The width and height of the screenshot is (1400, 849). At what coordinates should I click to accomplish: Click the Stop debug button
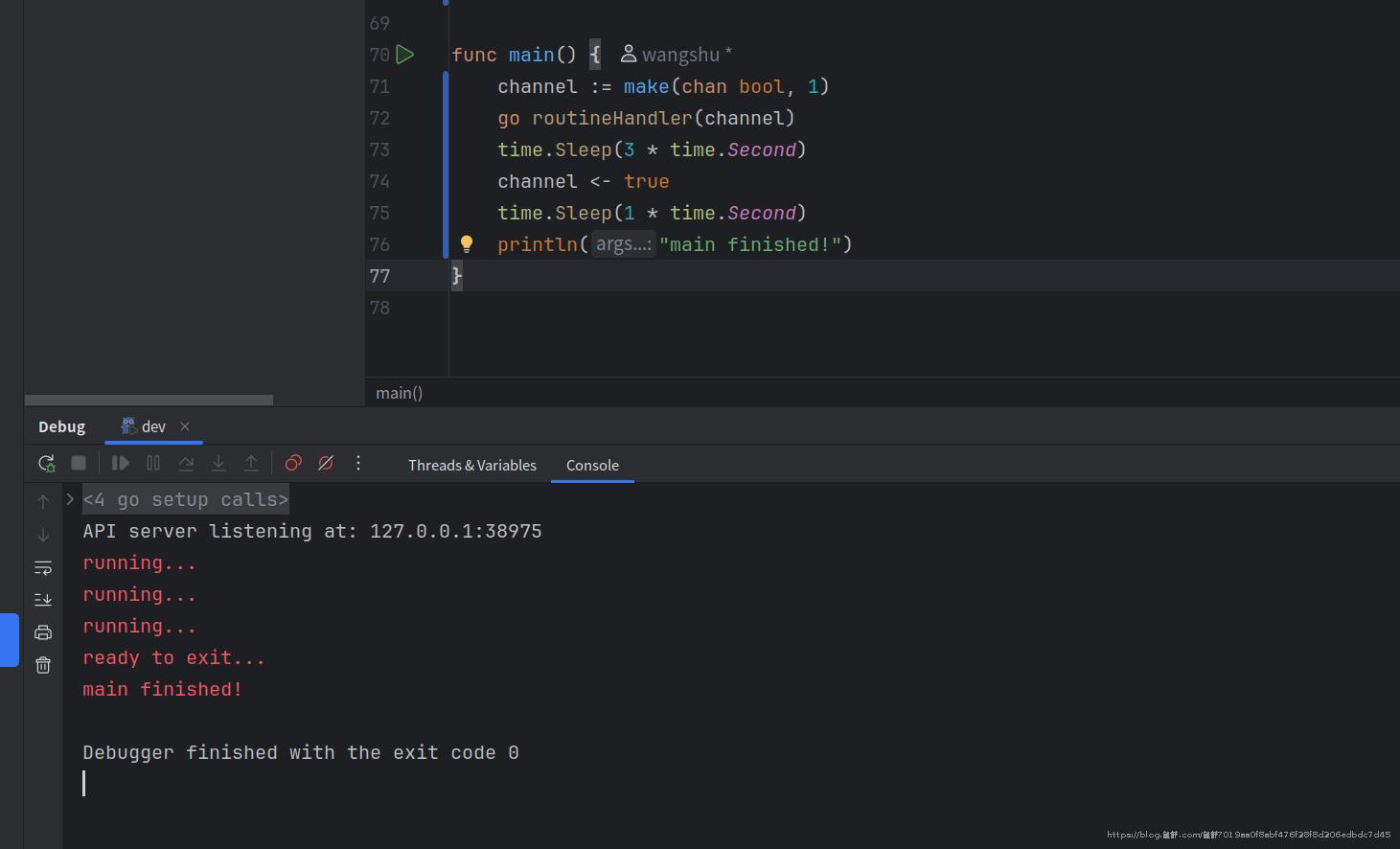pos(79,464)
